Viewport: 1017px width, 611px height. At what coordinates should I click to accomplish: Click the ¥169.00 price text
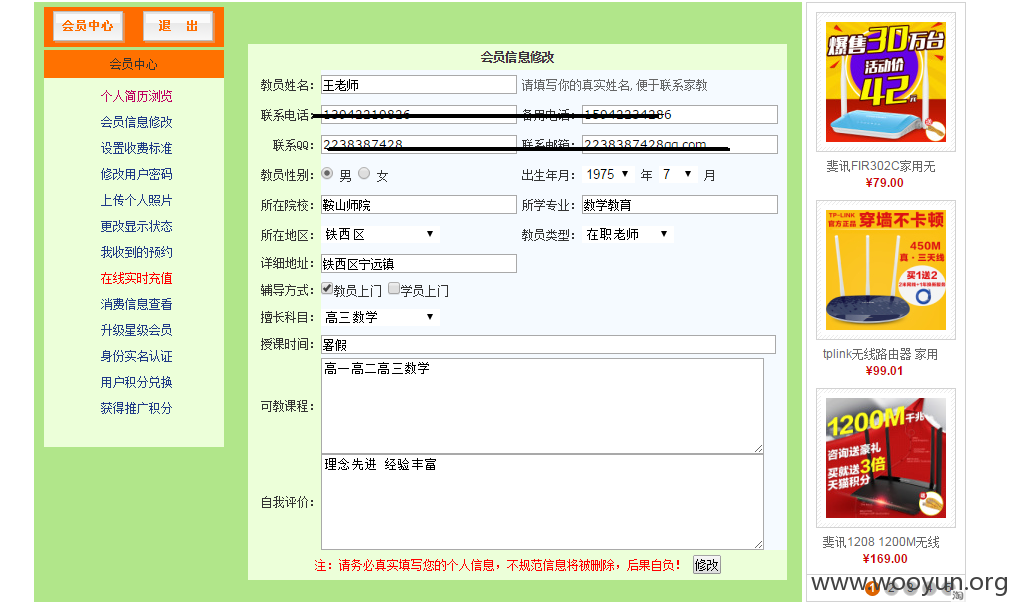(885, 559)
